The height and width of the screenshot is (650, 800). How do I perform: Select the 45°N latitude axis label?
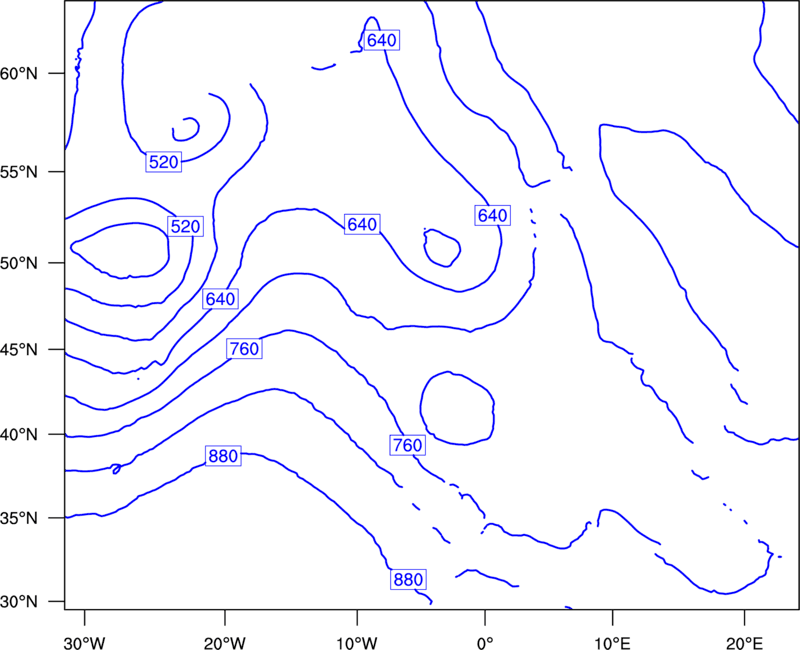tap(19, 349)
